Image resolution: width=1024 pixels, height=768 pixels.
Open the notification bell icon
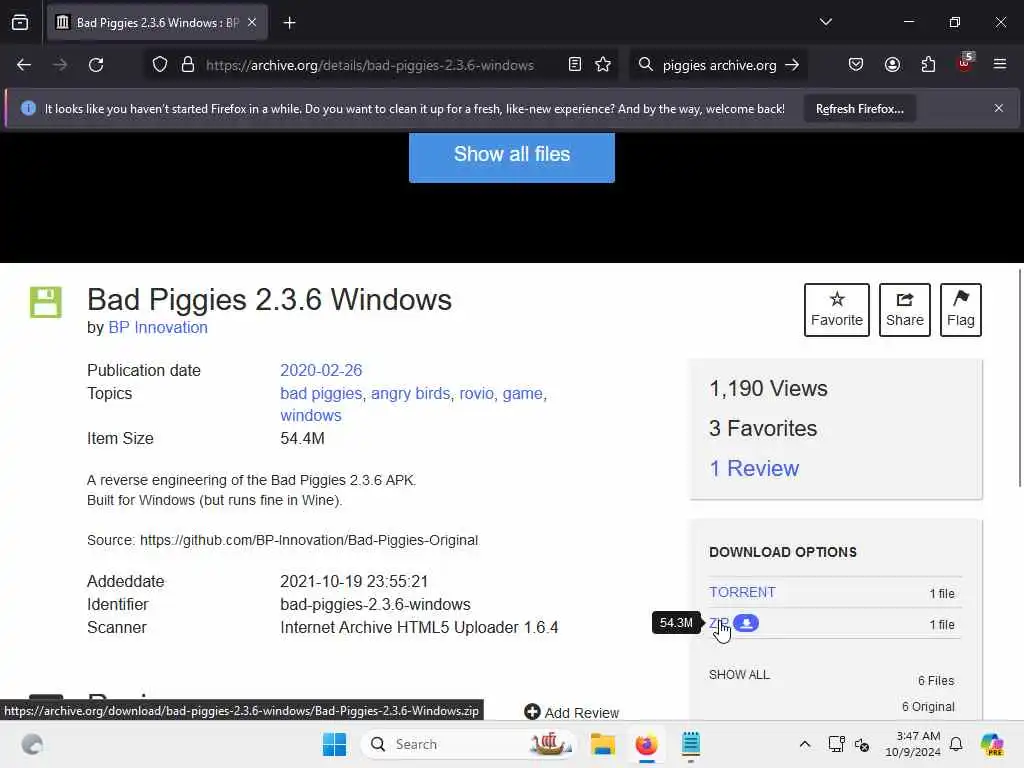tap(956, 744)
